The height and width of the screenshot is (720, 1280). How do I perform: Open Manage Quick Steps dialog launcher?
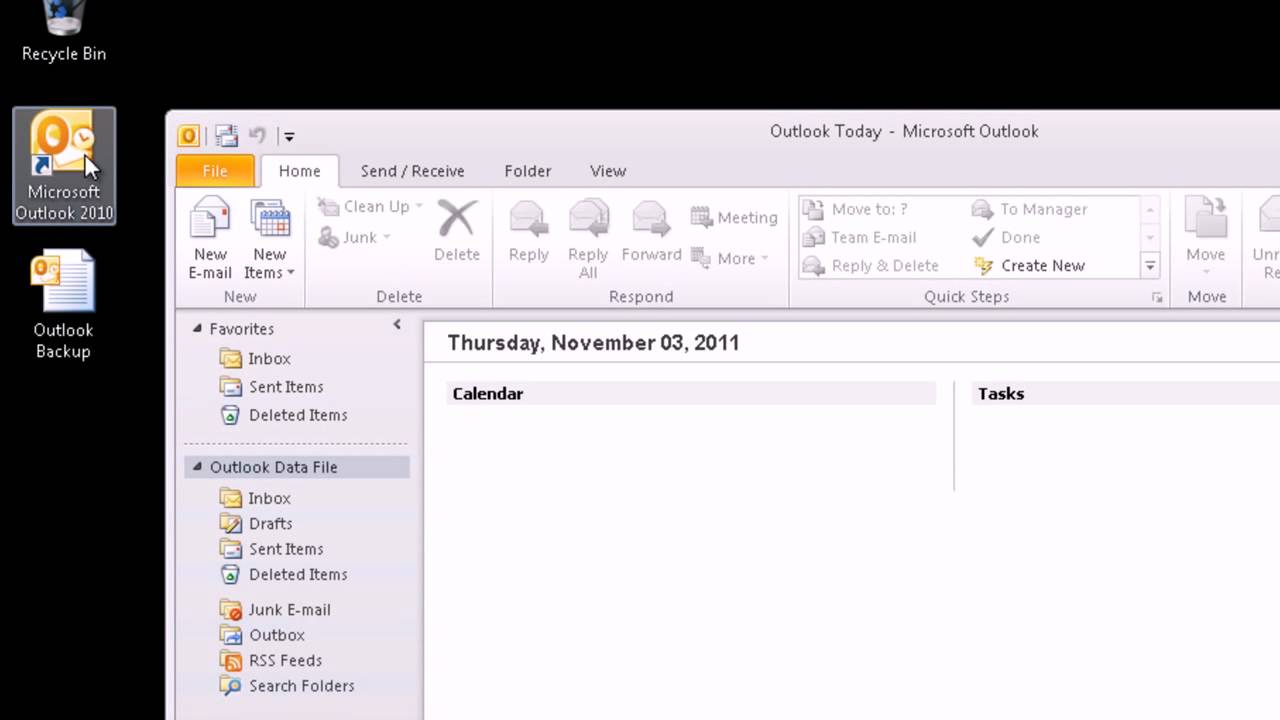(1157, 297)
